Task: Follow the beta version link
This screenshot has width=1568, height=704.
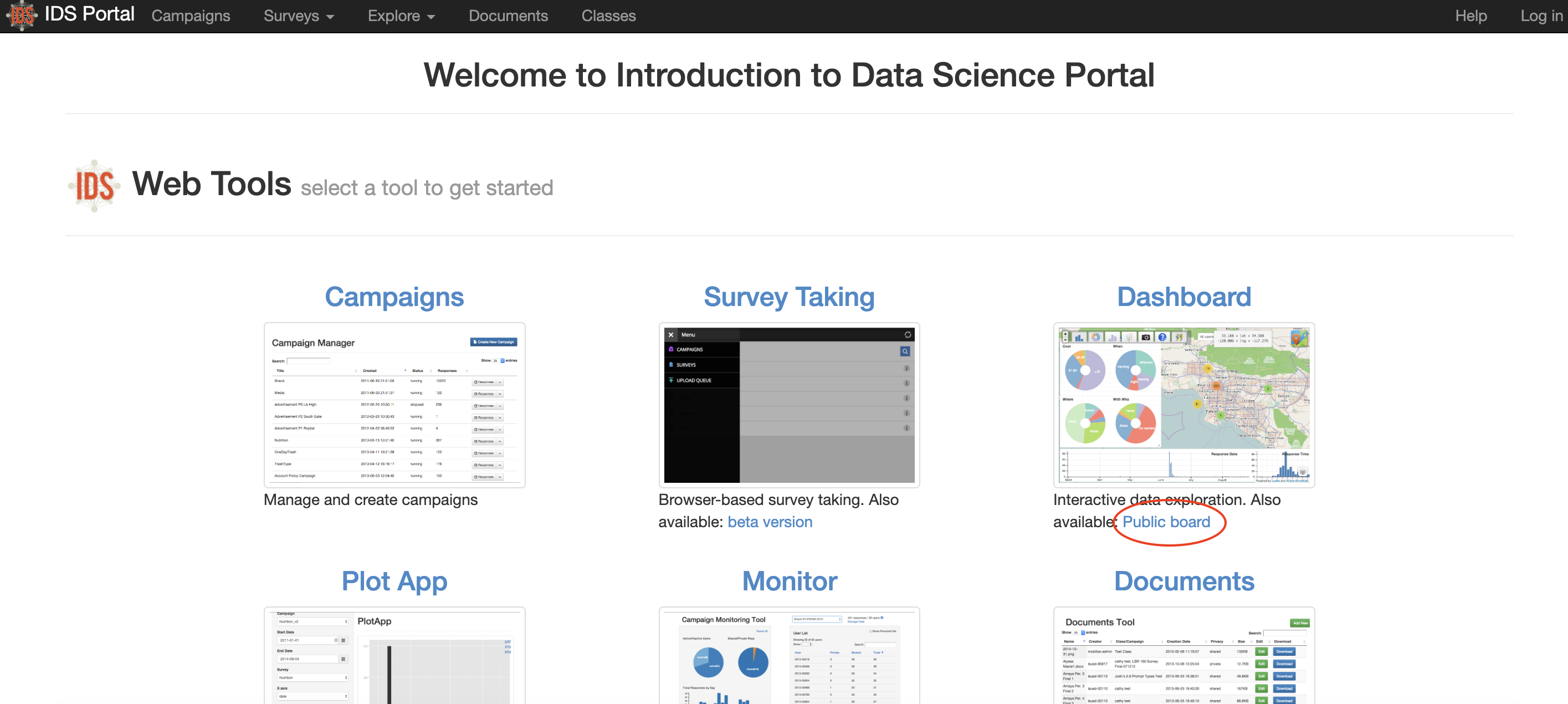Action: click(770, 522)
